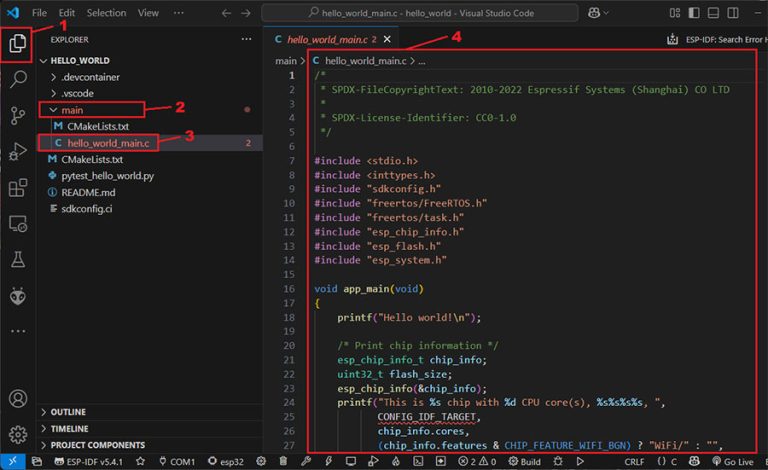Screen dimensions: 768x470
Task: Close the hello_world_main.c editor tab
Action: coord(387,39)
